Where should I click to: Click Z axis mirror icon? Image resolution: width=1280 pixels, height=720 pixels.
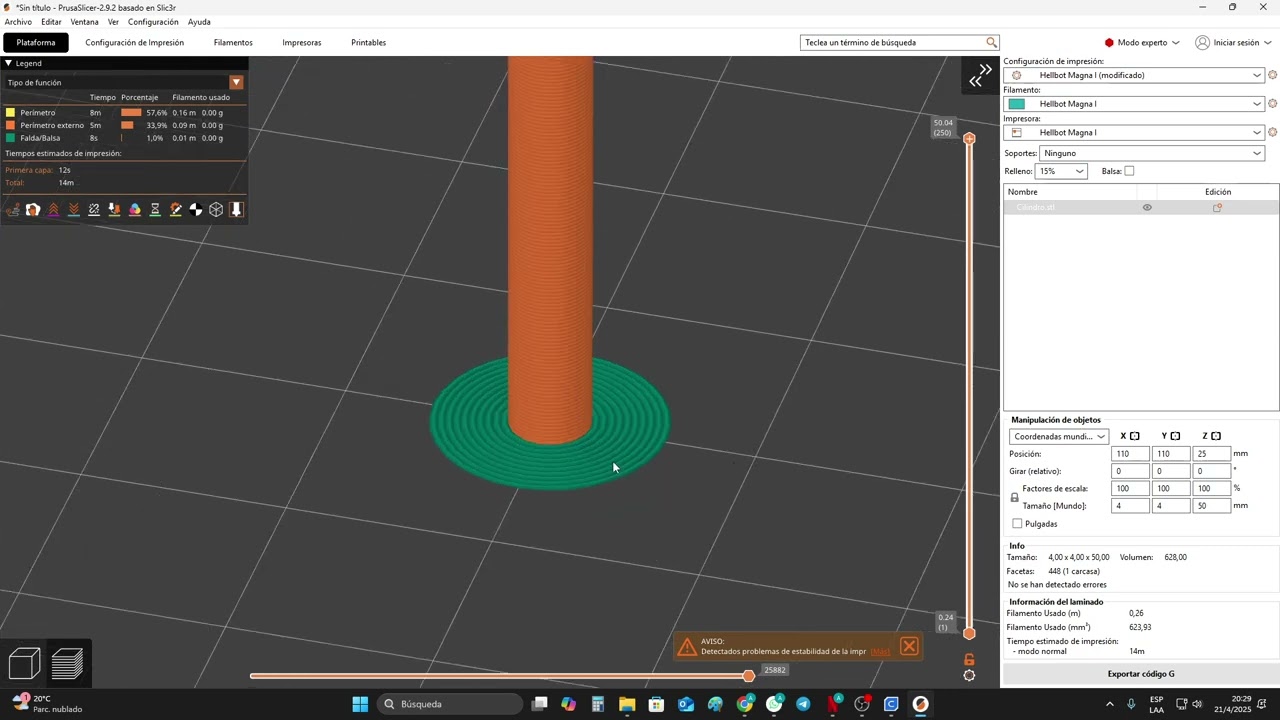coord(1216,436)
